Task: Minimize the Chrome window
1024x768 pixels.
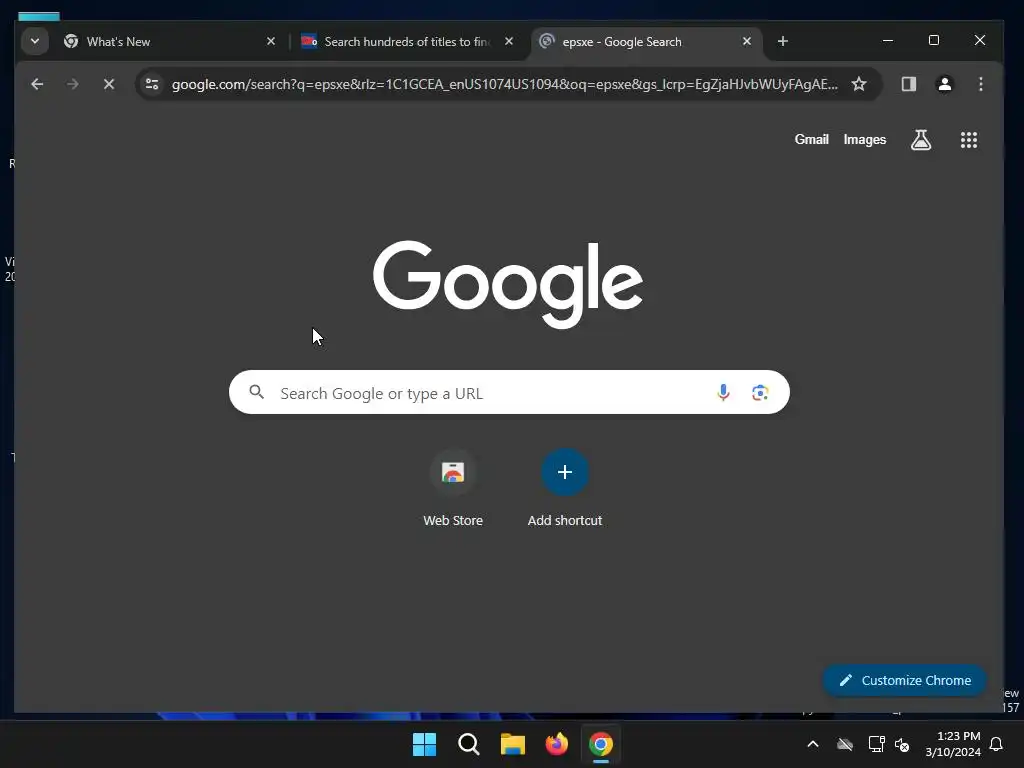Action: click(888, 40)
